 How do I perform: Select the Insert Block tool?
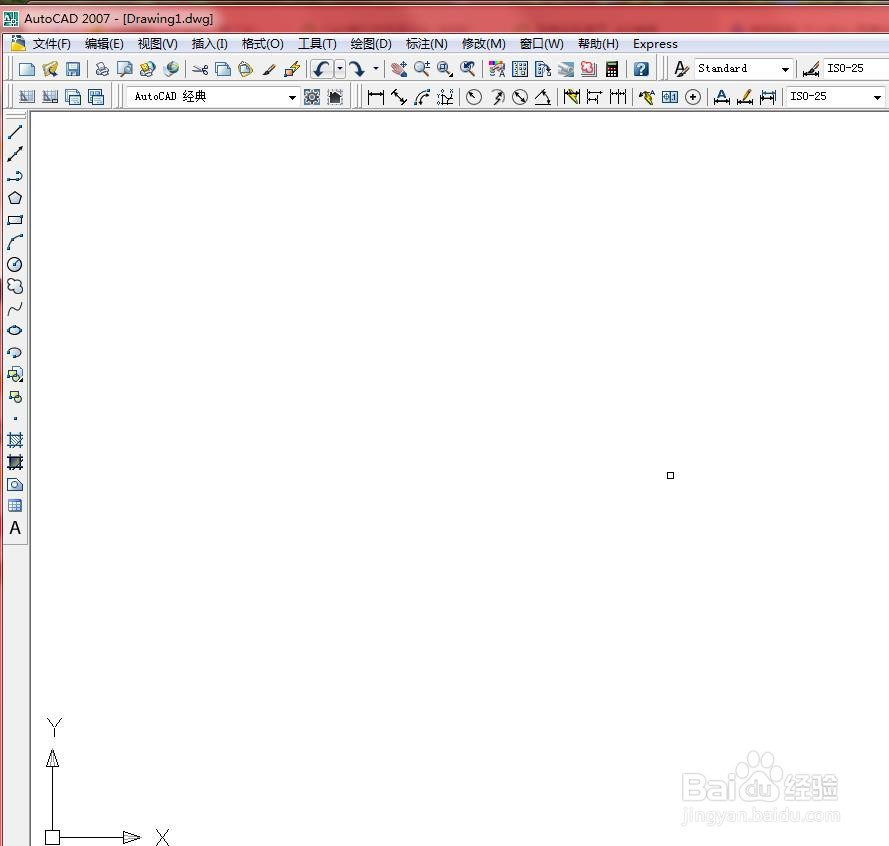(x=15, y=374)
